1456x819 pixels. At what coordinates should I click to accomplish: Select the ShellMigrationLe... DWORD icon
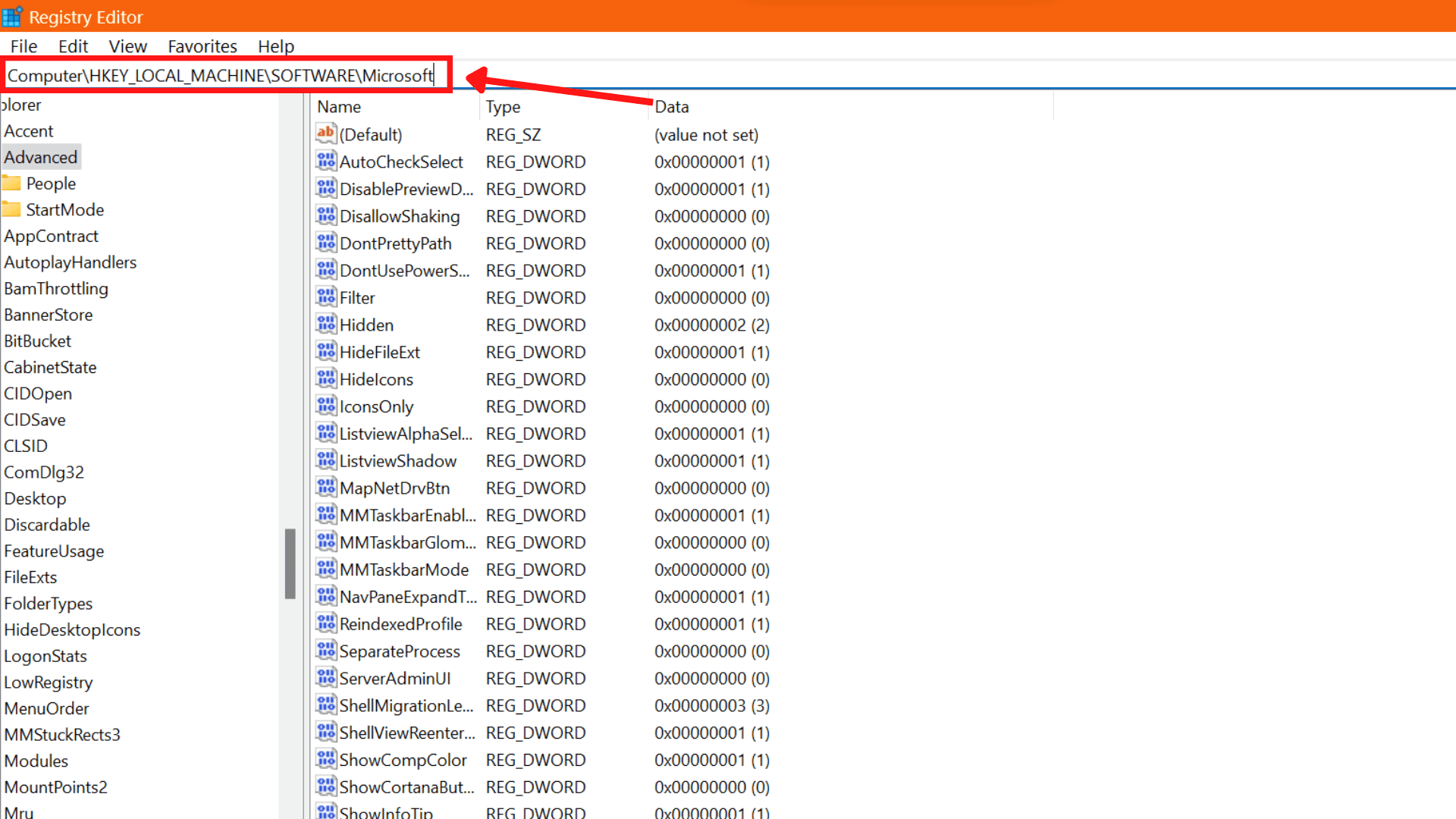(x=326, y=705)
